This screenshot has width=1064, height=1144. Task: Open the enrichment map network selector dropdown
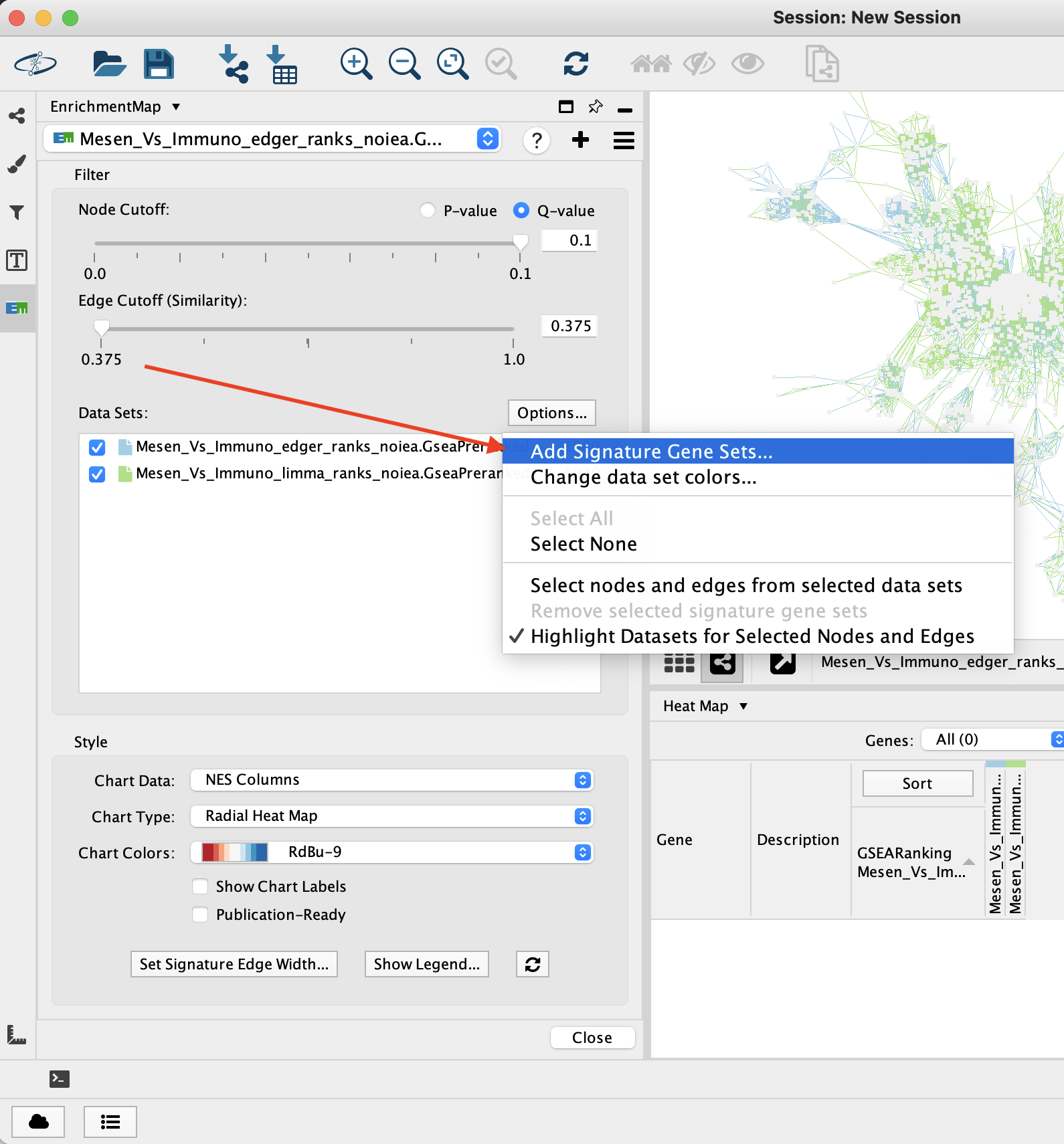coord(272,139)
